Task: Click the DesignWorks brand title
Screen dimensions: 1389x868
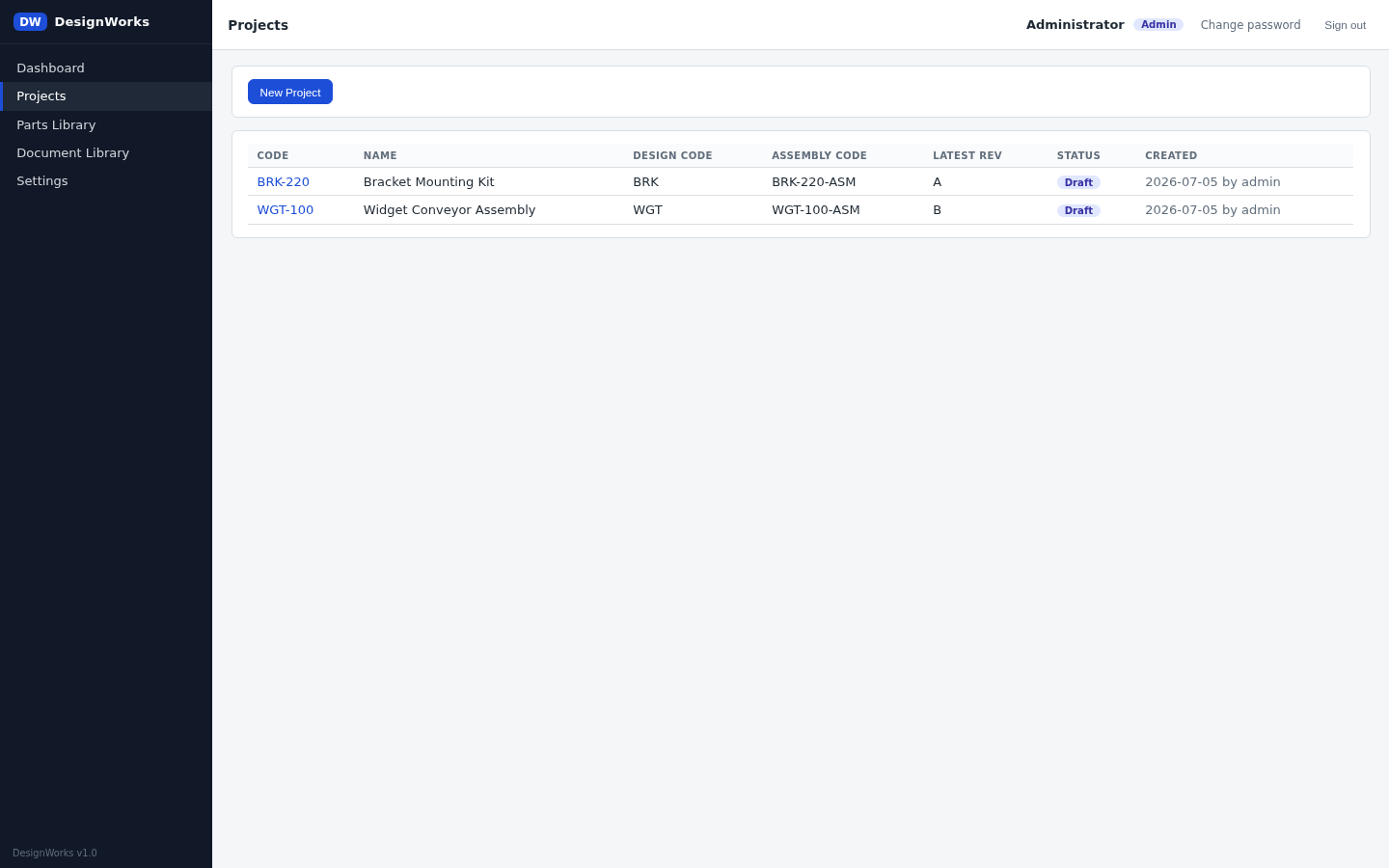Action: [x=102, y=21]
